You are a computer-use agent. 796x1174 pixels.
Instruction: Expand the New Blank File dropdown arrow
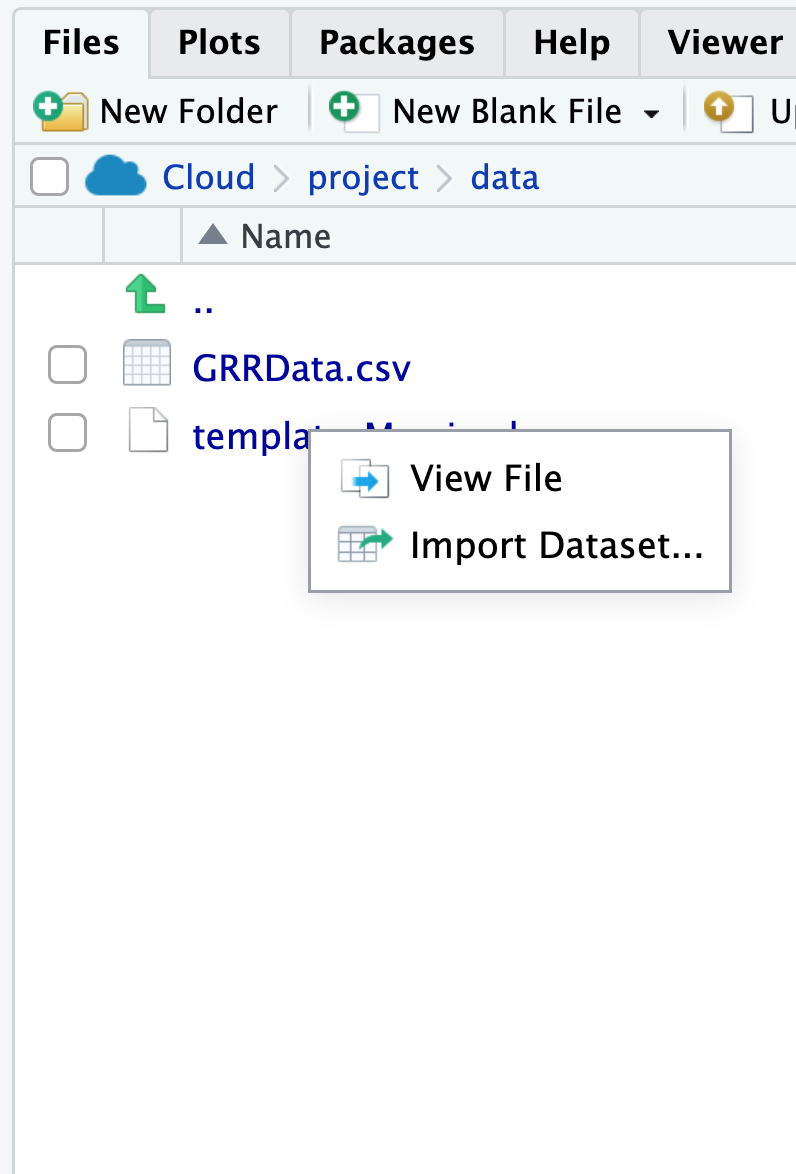[x=652, y=113]
